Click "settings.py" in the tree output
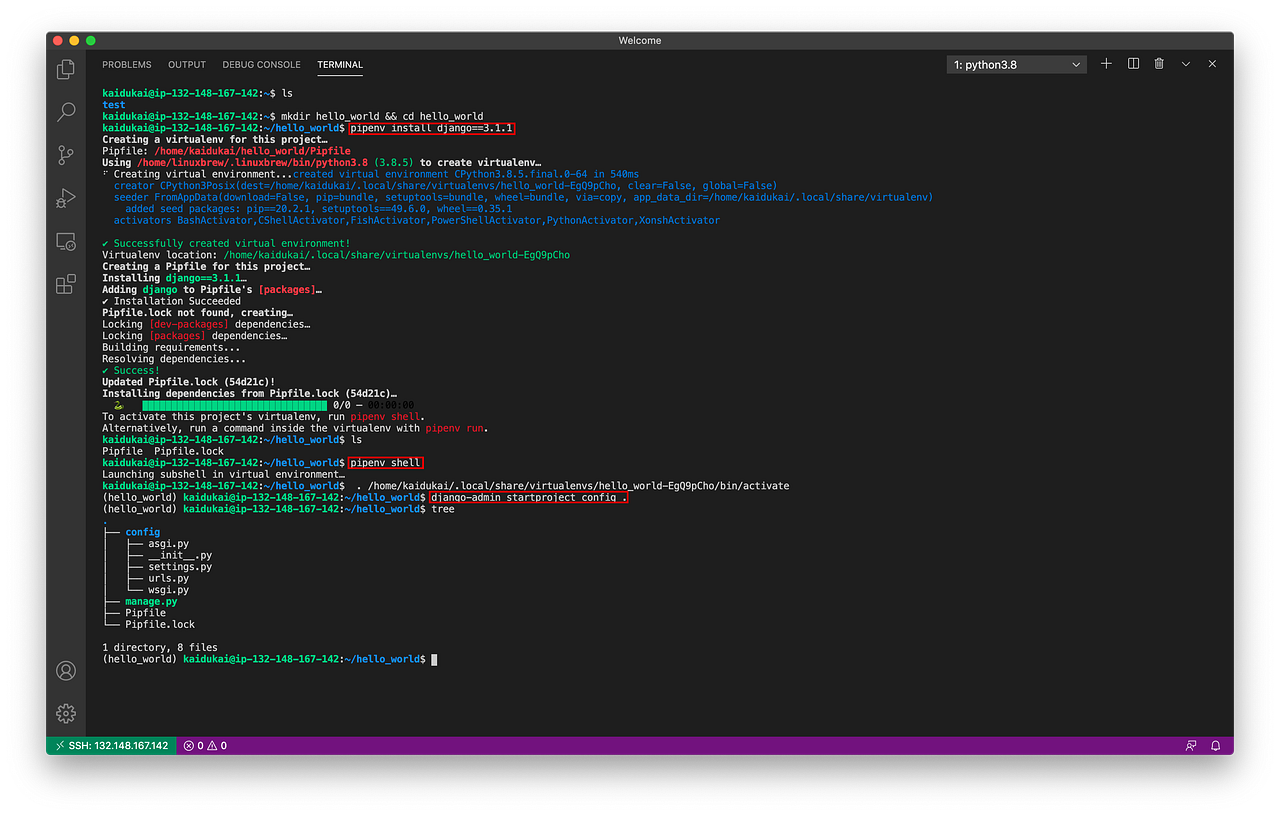The width and height of the screenshot is (1280, 816). [x=180, y=567]
